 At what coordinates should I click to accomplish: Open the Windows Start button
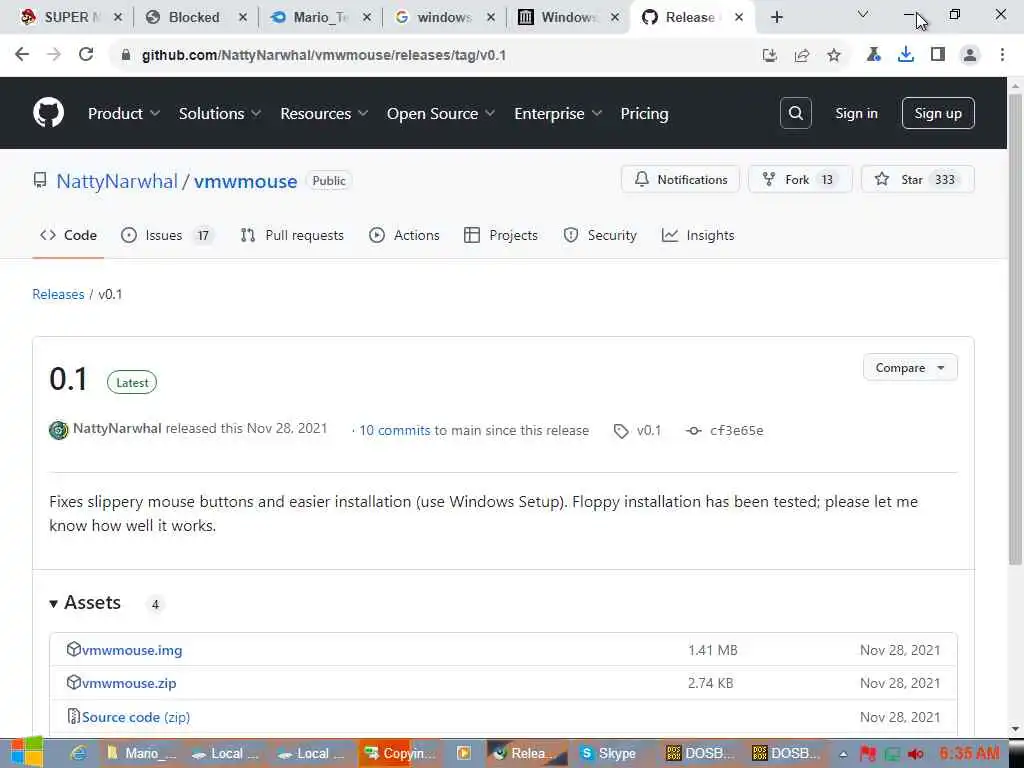(26, 753)
